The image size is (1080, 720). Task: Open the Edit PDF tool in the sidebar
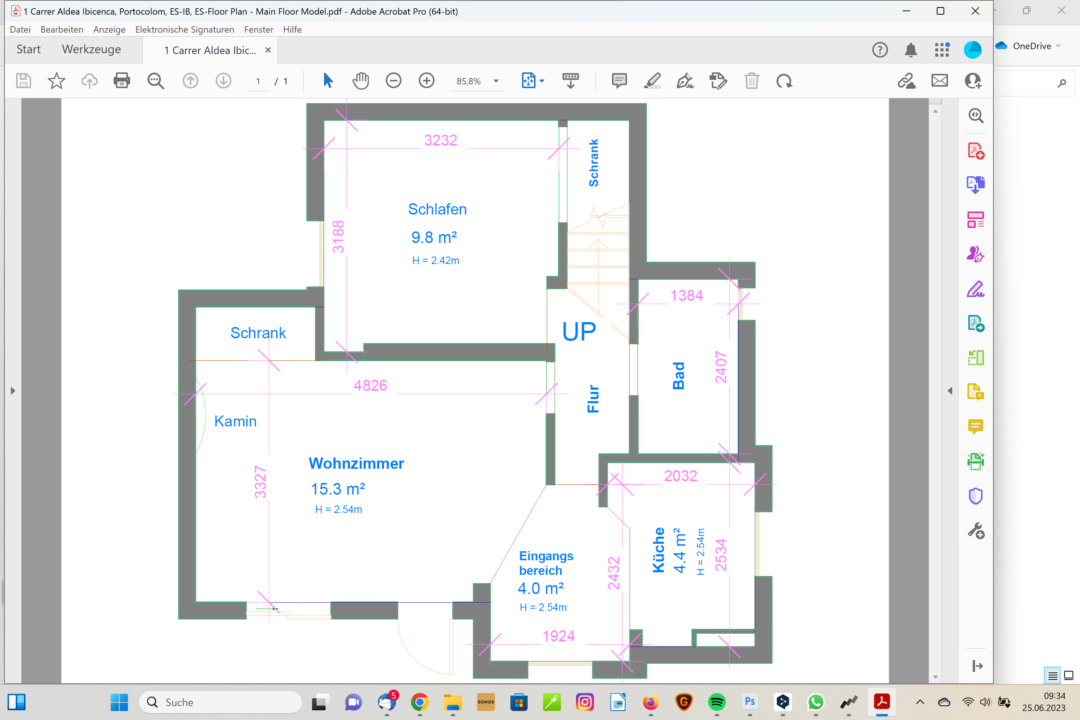pos(975,219)
